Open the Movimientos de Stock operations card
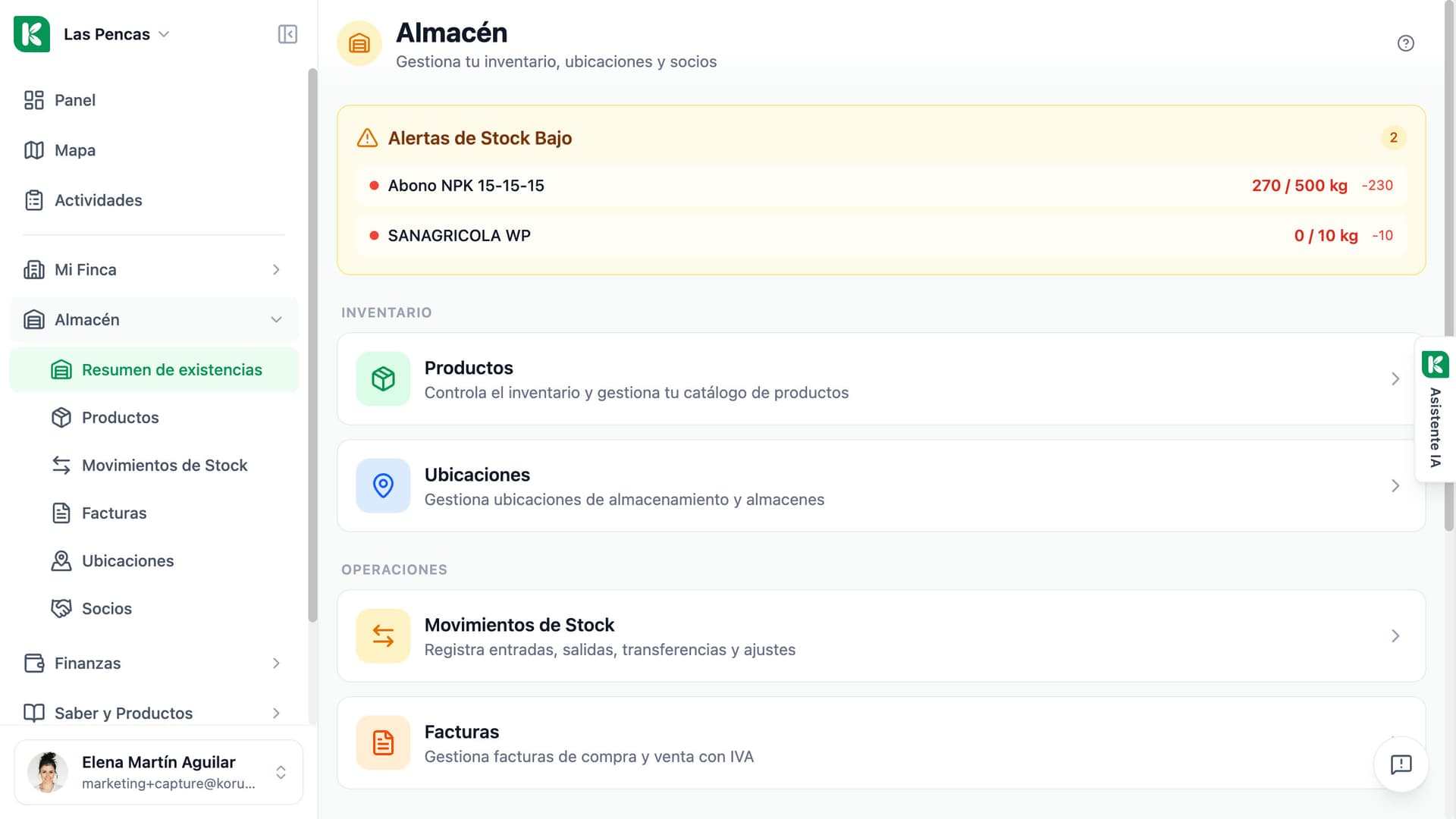The width and height of the screenshot is (1456, 819). pos(881,636)
